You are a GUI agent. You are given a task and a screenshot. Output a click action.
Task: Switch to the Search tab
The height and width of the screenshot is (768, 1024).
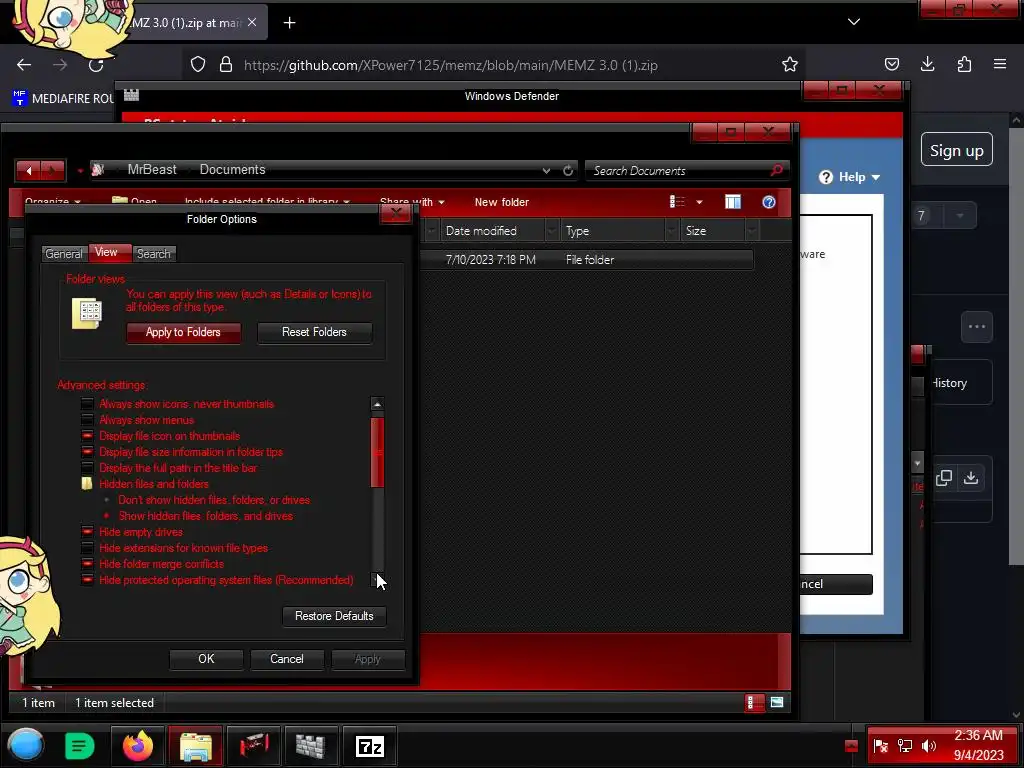tap(153, 253)
